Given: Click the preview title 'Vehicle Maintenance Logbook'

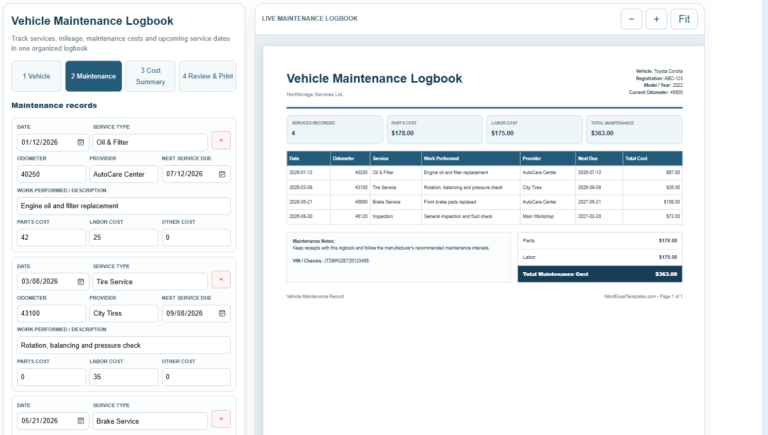Looking at the screenshot, I should pyautogui.click(x=374, y=78).
